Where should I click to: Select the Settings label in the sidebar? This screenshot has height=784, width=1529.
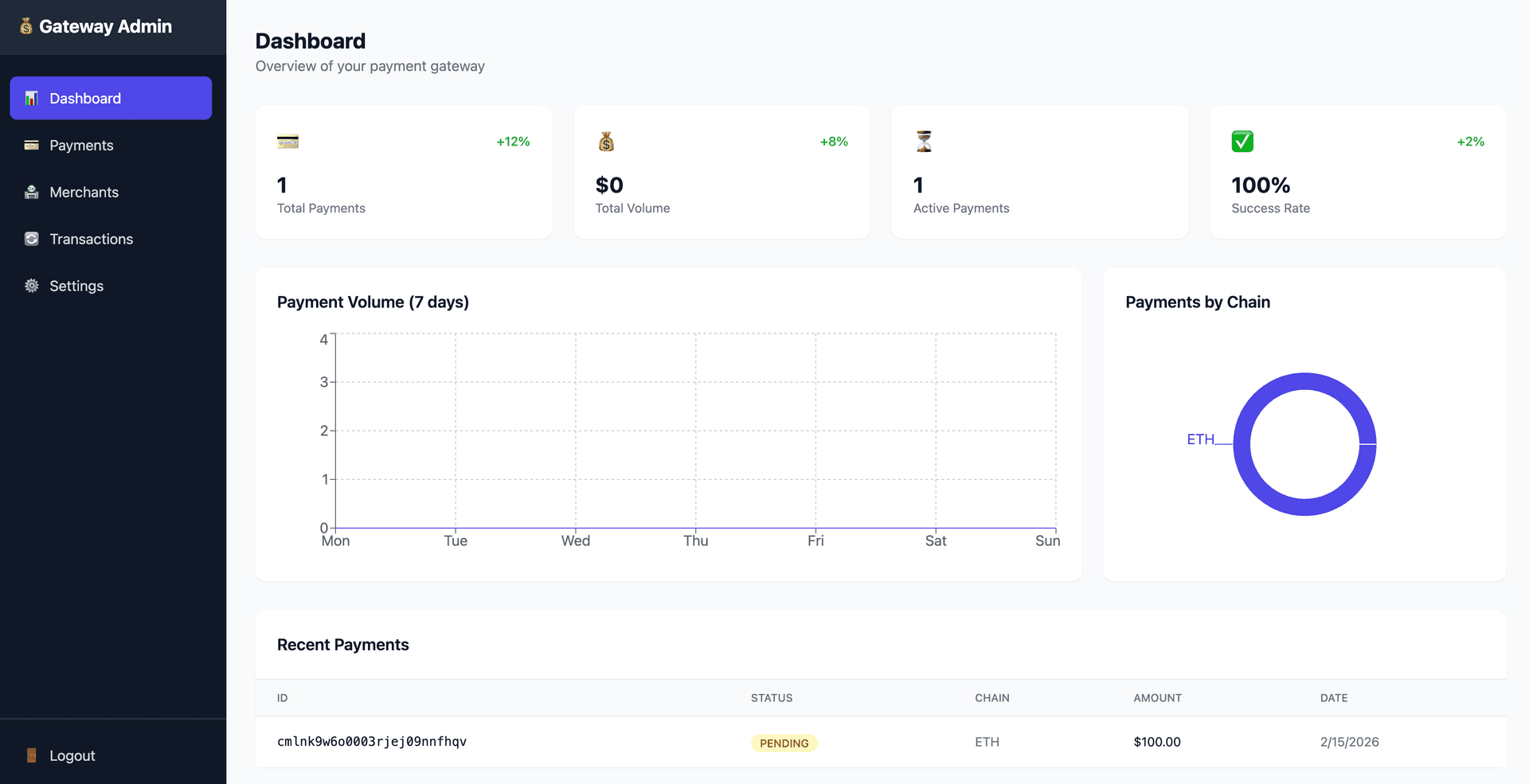coord(76,287)
